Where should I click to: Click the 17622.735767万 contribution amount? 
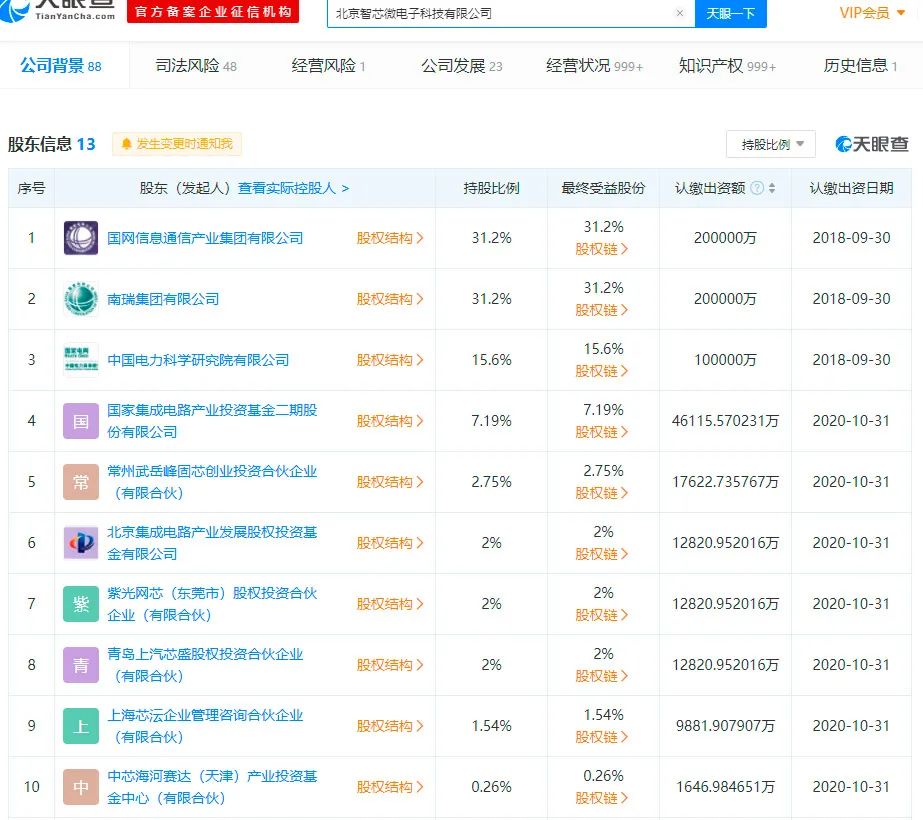pos(725,482)
